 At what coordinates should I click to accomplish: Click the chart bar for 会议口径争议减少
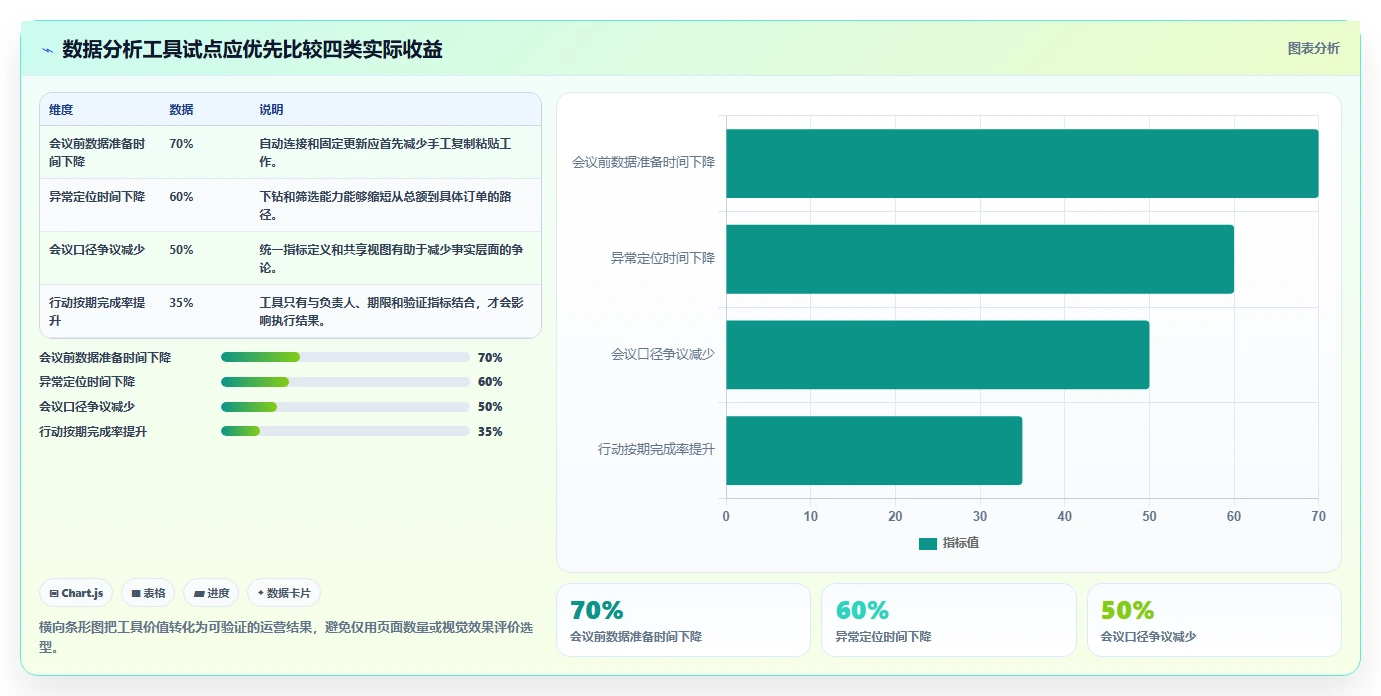coord(938,355)
